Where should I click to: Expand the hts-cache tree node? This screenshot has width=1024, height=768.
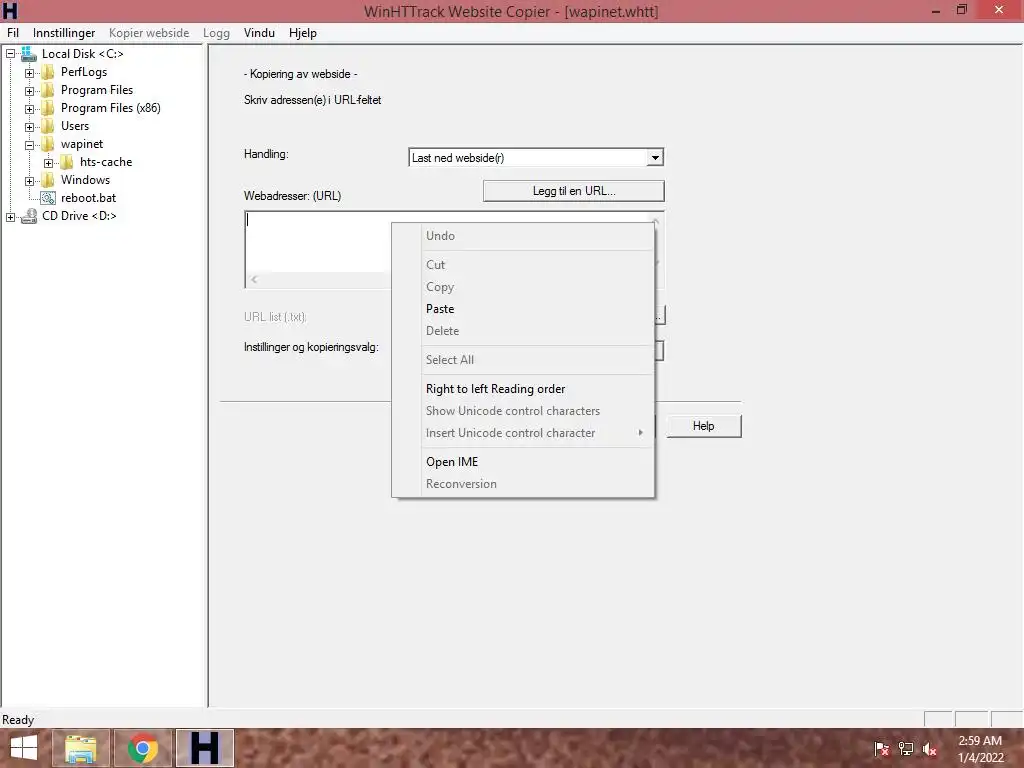point(48,163)
